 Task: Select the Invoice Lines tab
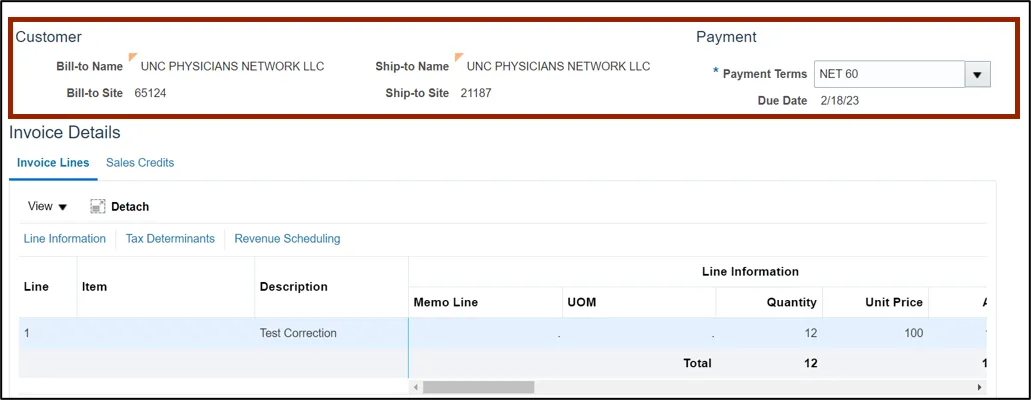tap(53, 163)
